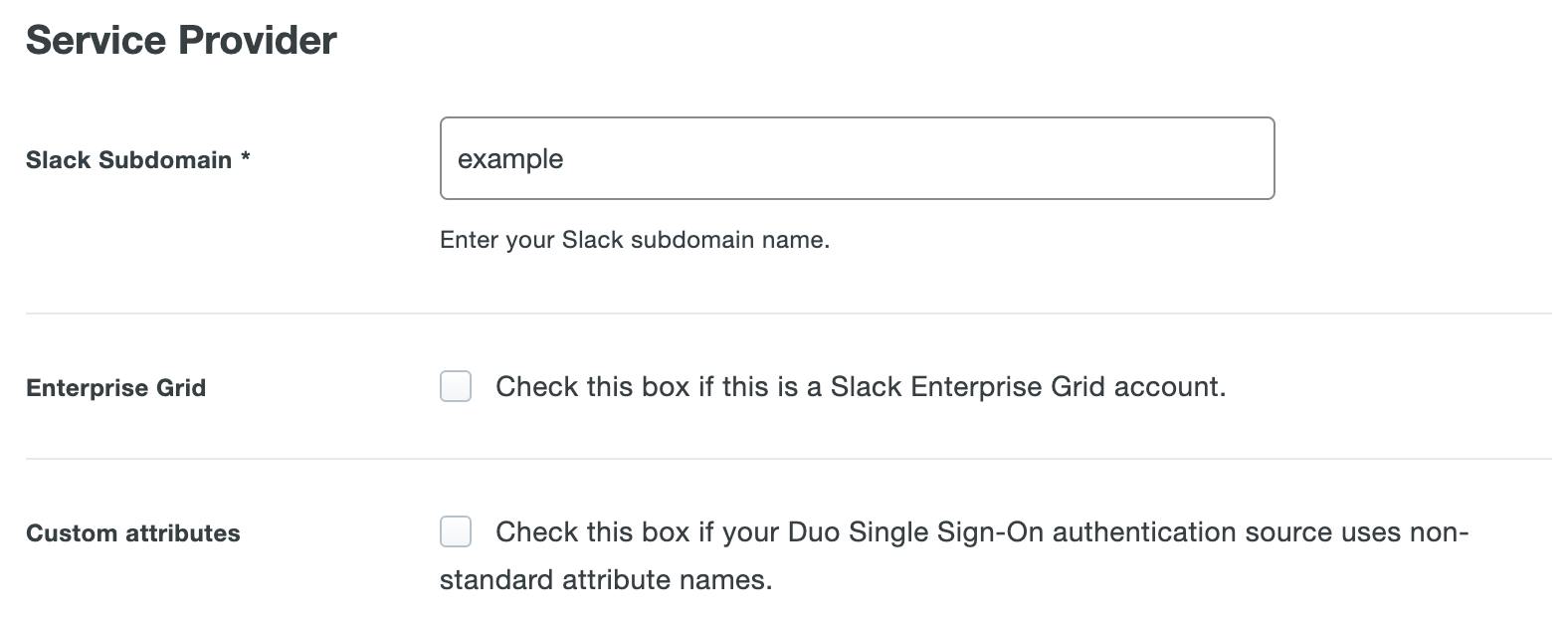Click the Custom attributes label

pyautogui.click(x=133, y=533)
